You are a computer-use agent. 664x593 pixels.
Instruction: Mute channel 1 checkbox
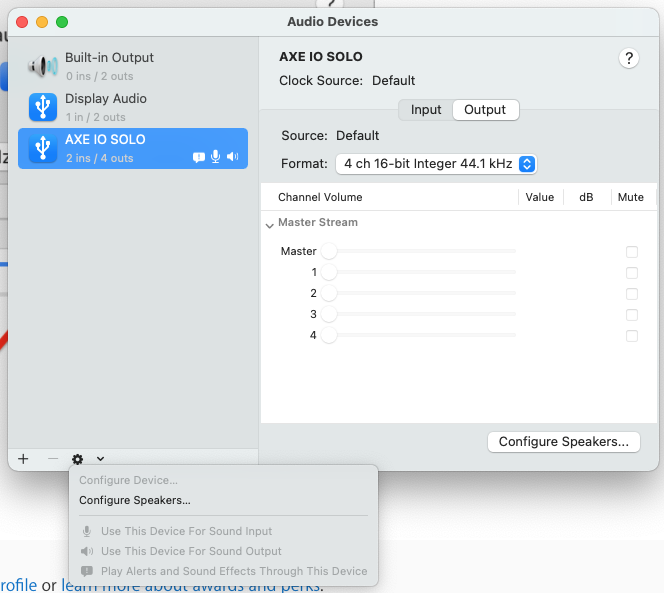[632, 273]
